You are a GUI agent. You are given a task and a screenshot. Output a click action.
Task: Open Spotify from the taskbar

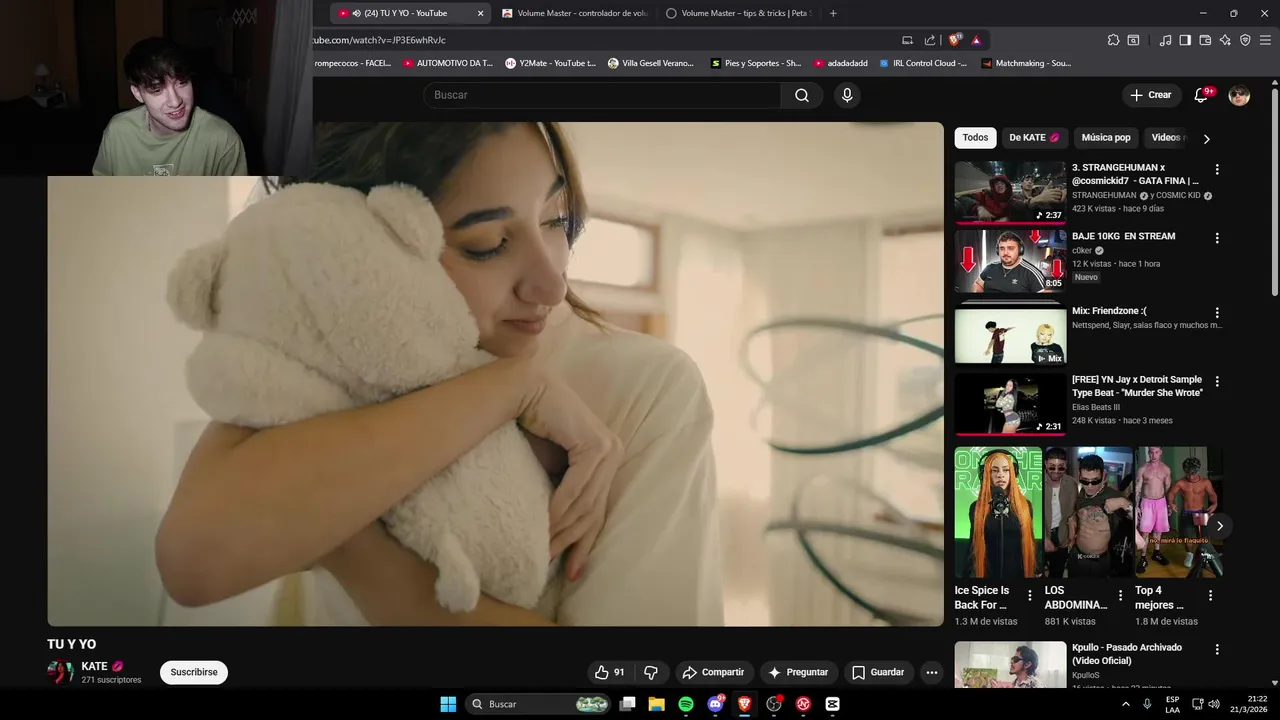click(686, 704)
